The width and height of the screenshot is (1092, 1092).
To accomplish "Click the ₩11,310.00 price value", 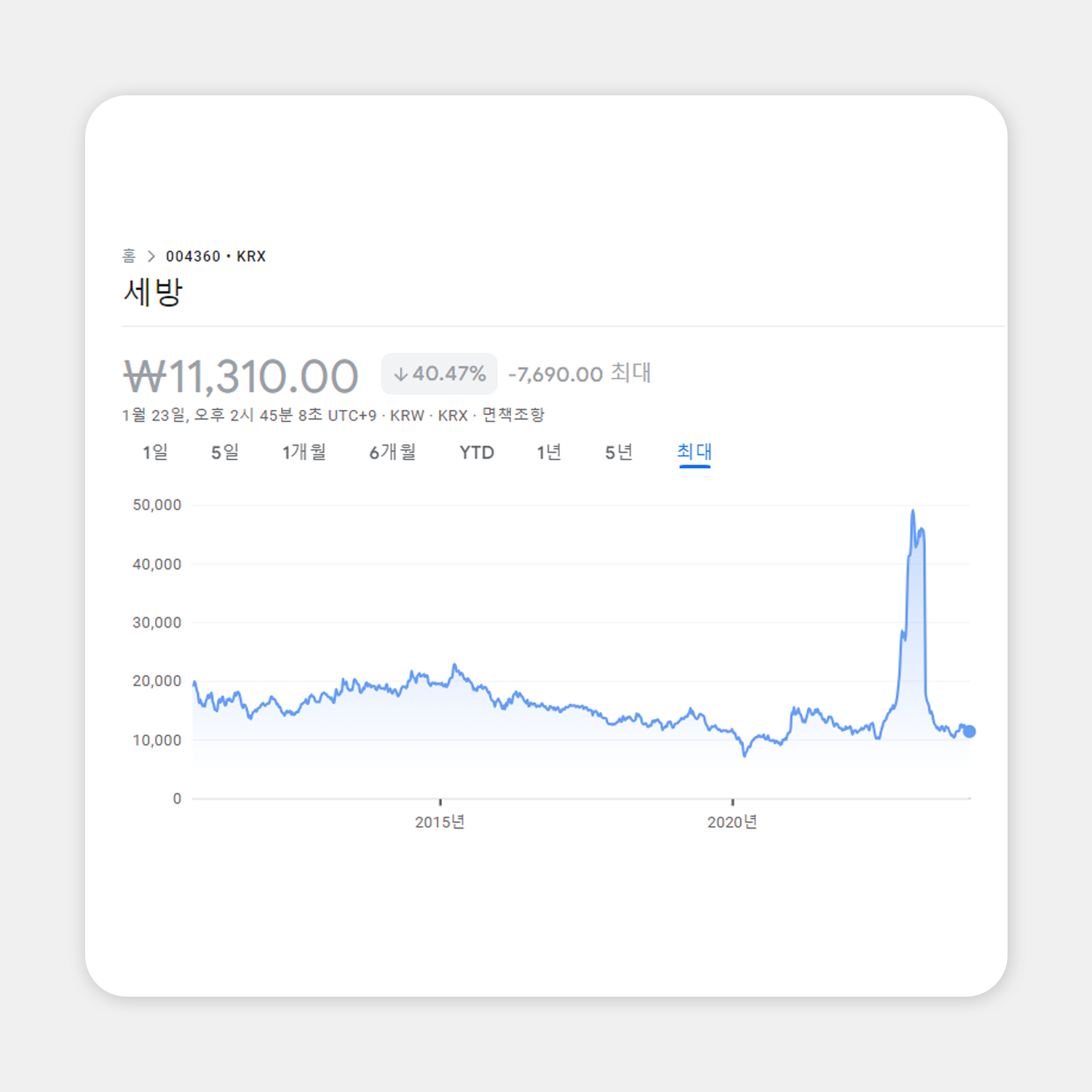I will (241, 376).
